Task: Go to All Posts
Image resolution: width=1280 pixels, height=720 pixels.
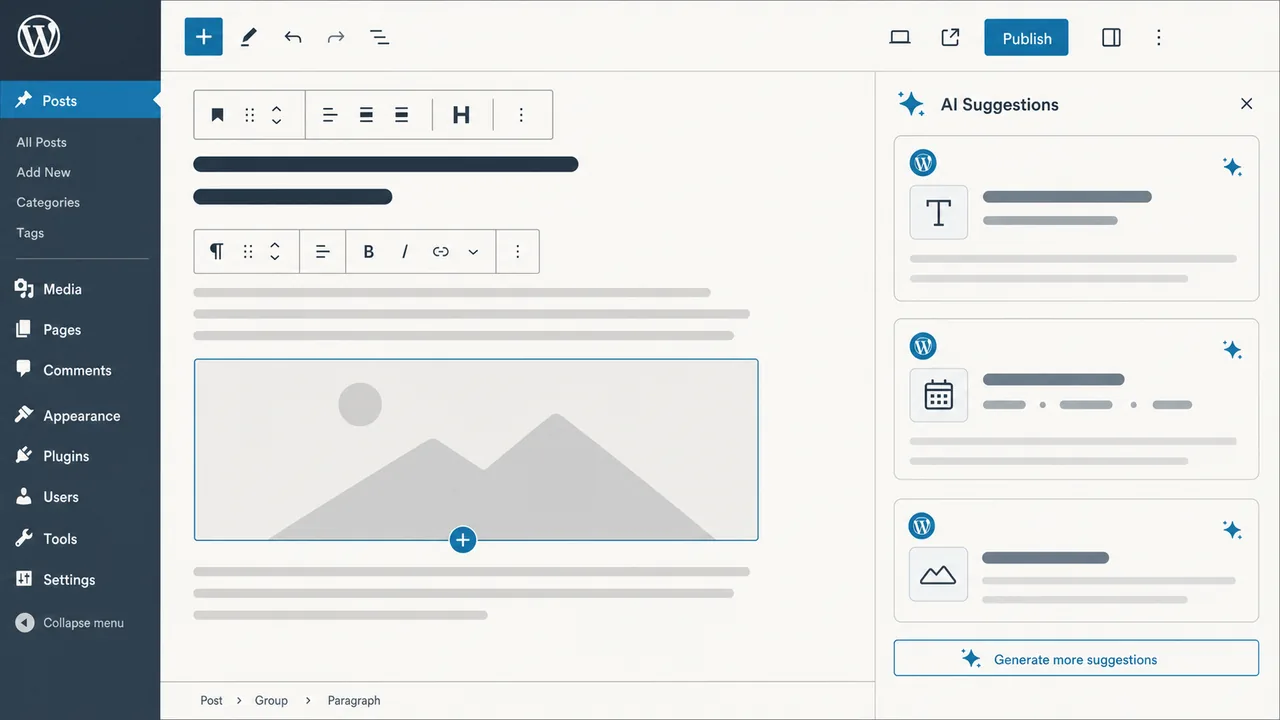Action: (42, 142)
